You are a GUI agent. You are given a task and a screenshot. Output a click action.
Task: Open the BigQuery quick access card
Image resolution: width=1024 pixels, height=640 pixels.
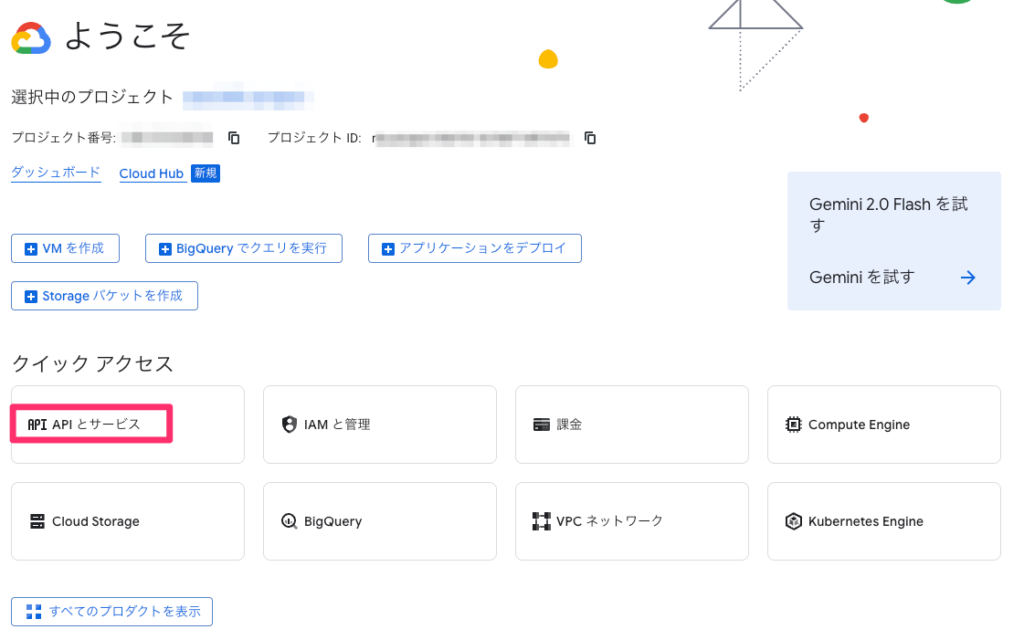[380, 521]
